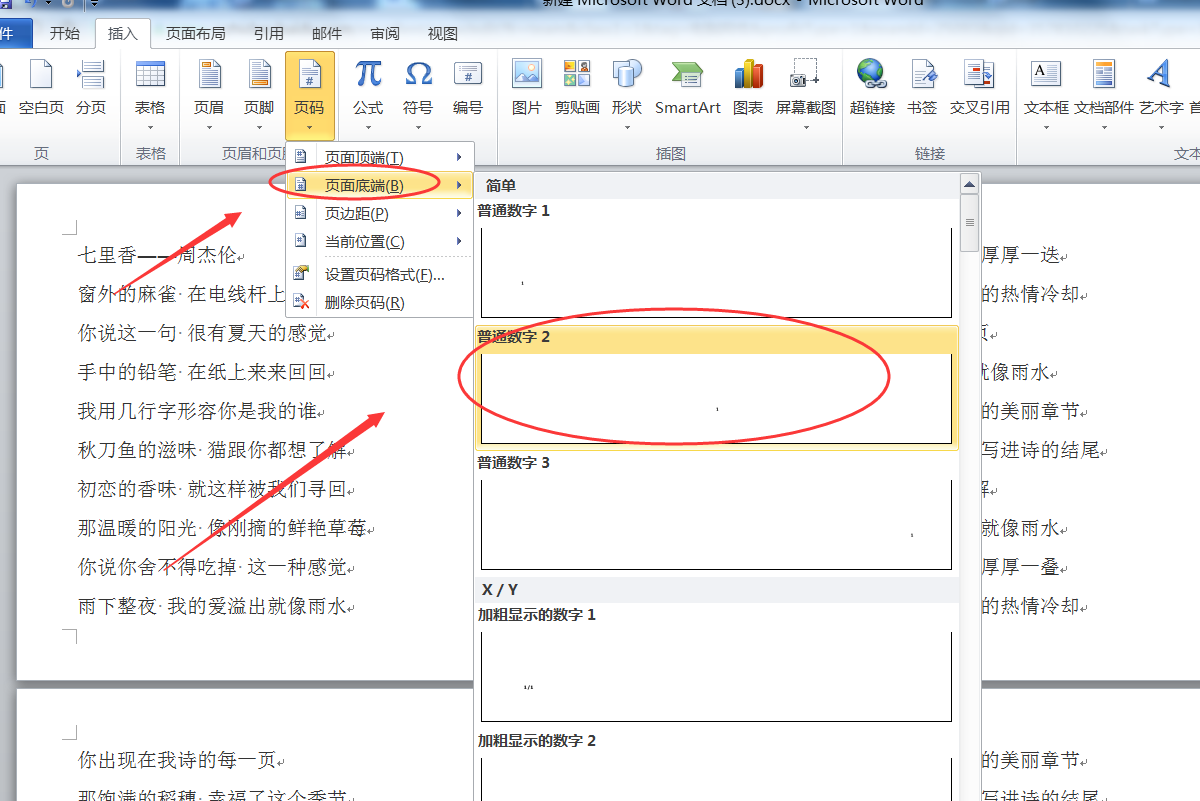Click the line 手中的铅笔 在纸上来来回回
Image resolution: width=1200 pixels, height=801 pixels.
[202, 372]
